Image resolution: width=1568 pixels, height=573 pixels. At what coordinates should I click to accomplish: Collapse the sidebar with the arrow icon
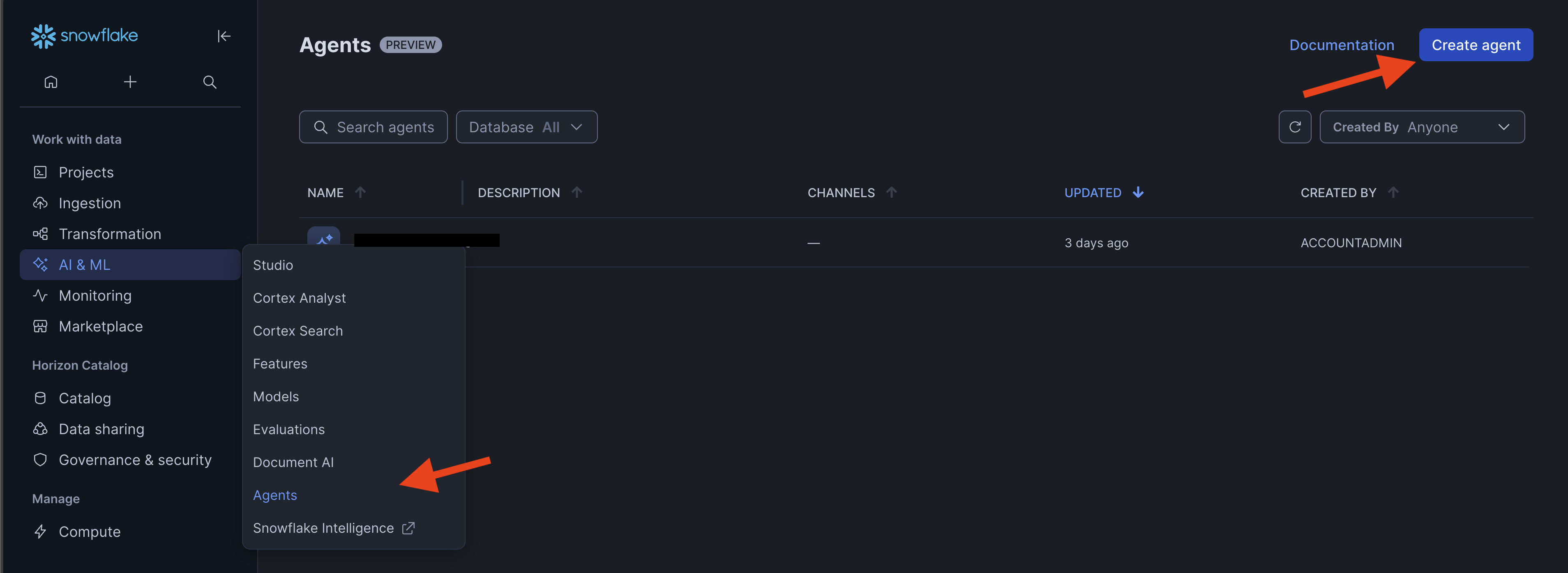(224, 37)
